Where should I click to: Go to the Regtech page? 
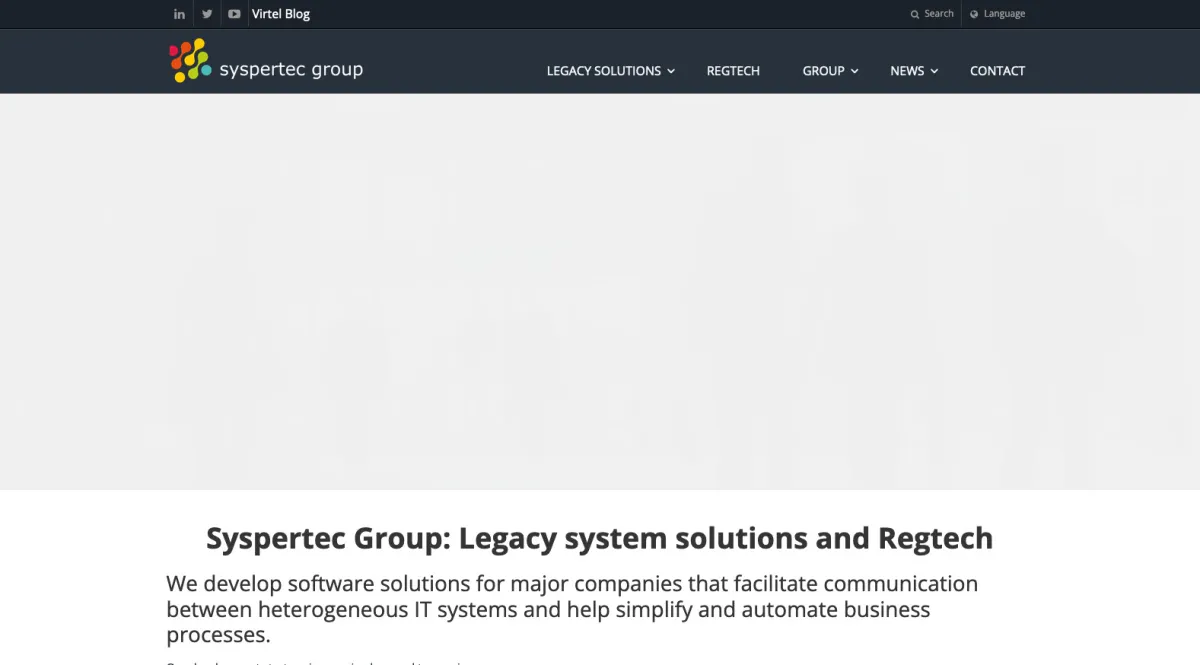[x=733, y=71]
